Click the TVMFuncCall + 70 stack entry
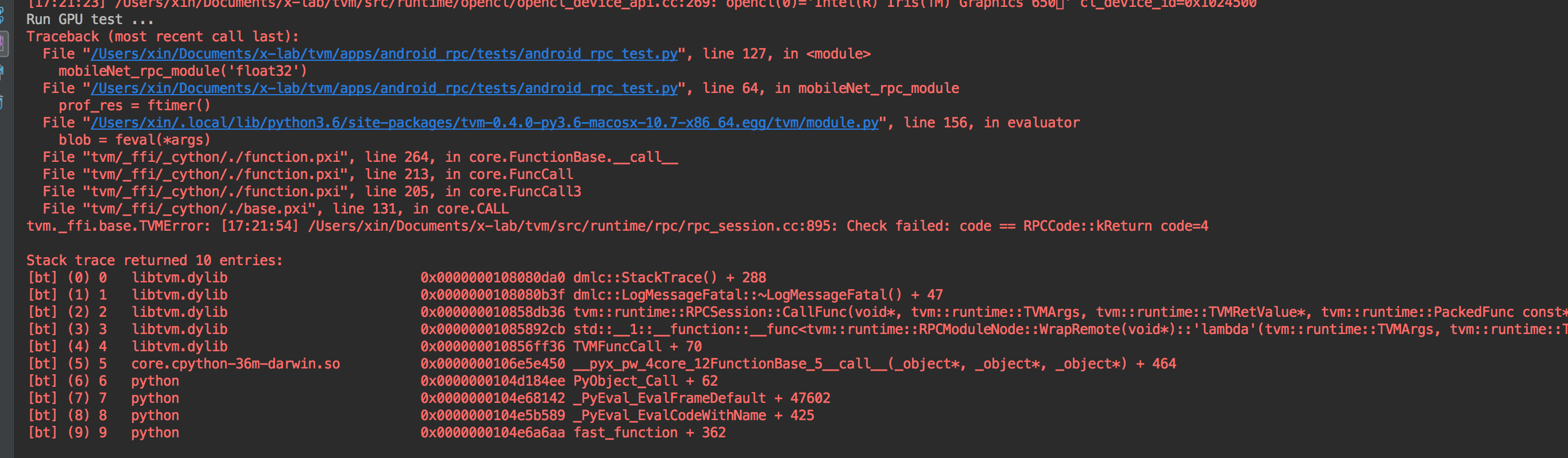 (638, 347)
